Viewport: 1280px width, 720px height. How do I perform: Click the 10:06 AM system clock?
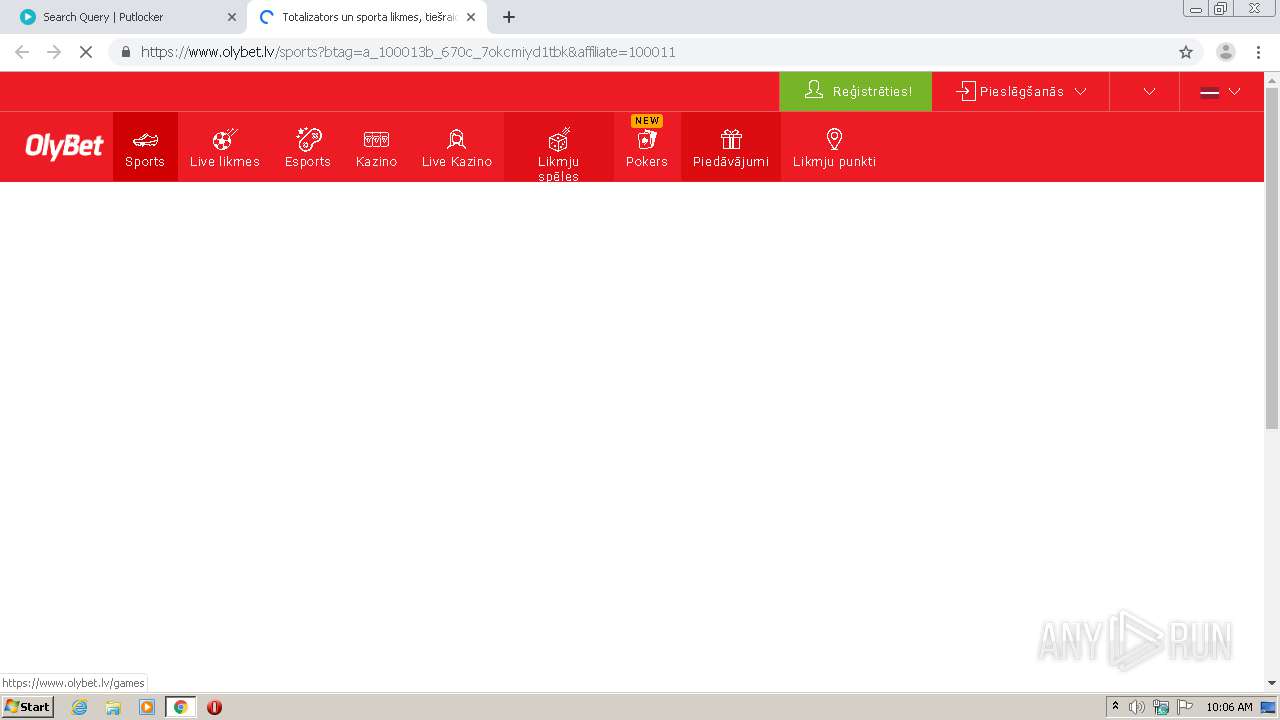tap(1229, 707)
